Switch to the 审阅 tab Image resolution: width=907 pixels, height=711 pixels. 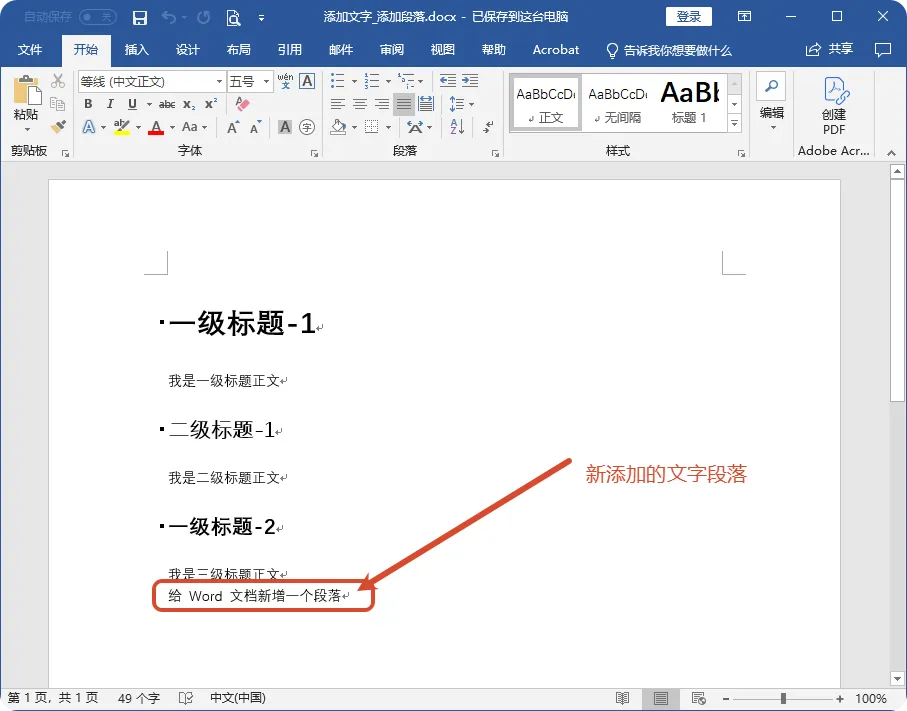tap(392, 50)
